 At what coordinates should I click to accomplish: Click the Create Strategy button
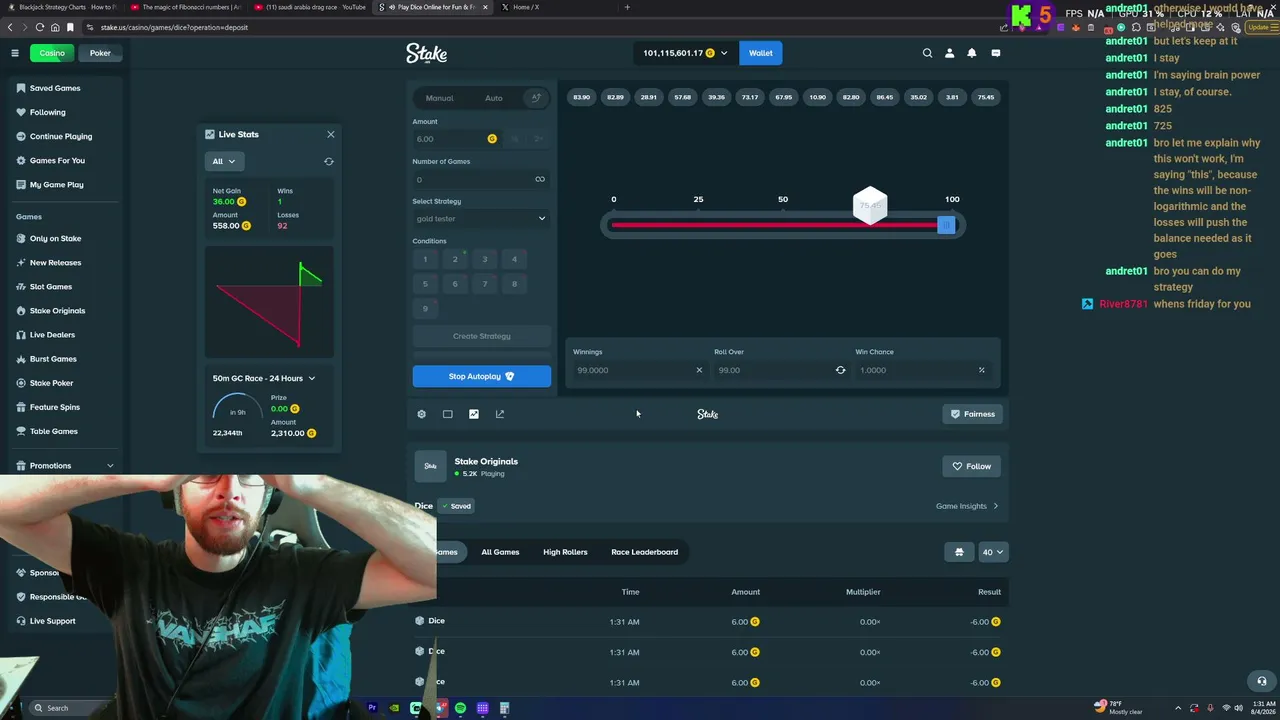481,336
